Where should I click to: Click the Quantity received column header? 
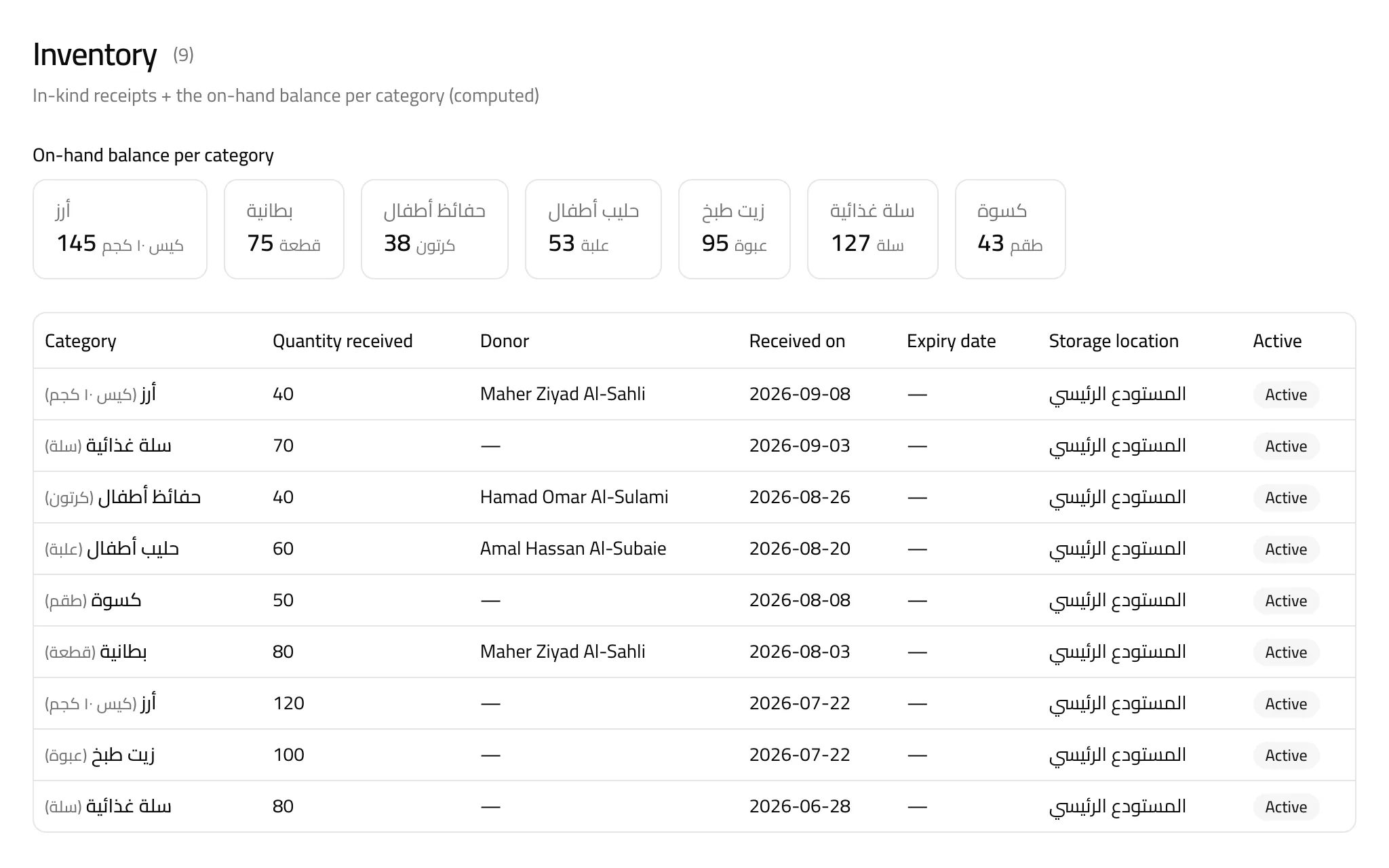click(x=343, y=341)
